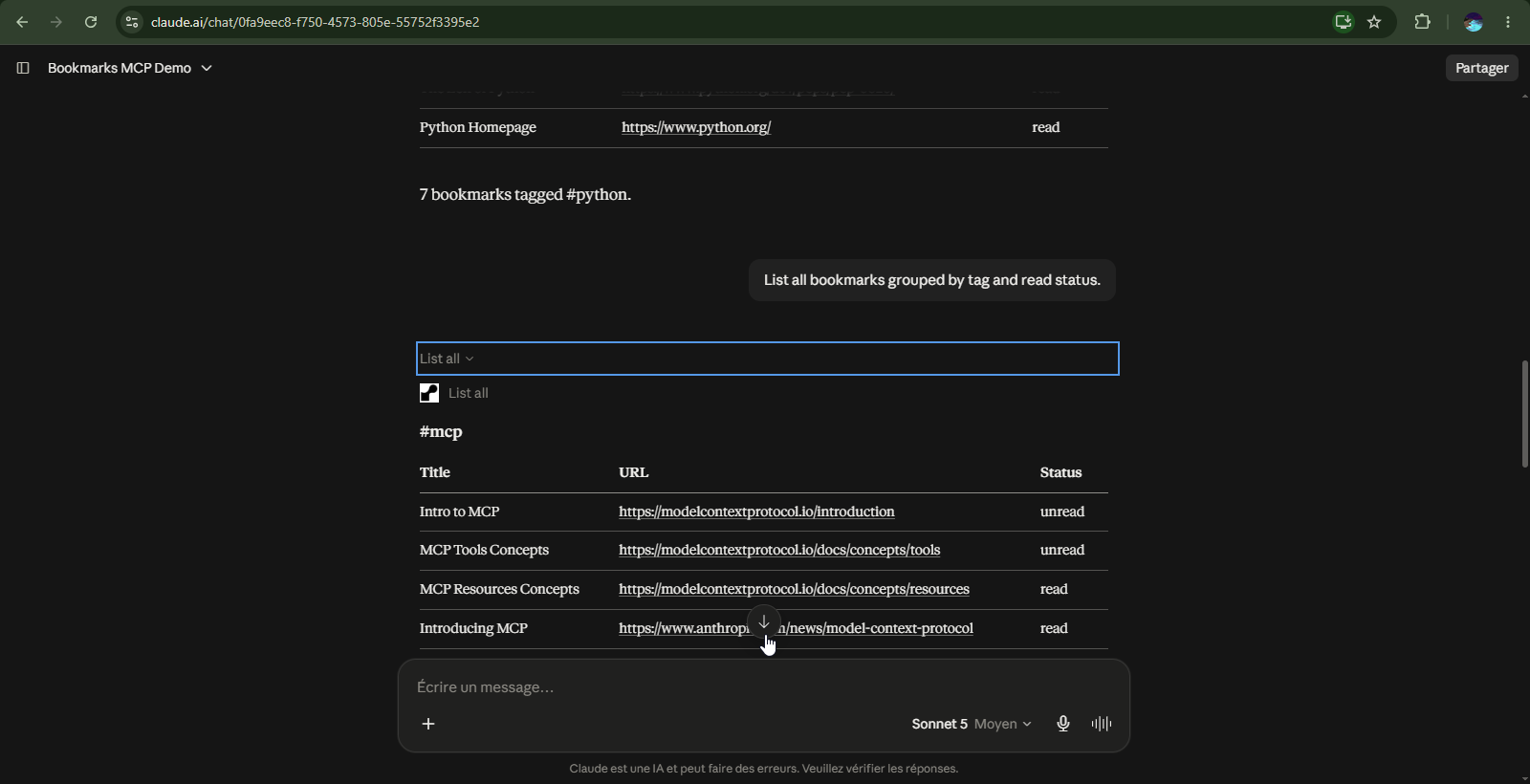Image resolution: width=1530 pixels, height=784 pixels.
Task: Reload the claude.ai page
Action: click(x=91, y=22)
